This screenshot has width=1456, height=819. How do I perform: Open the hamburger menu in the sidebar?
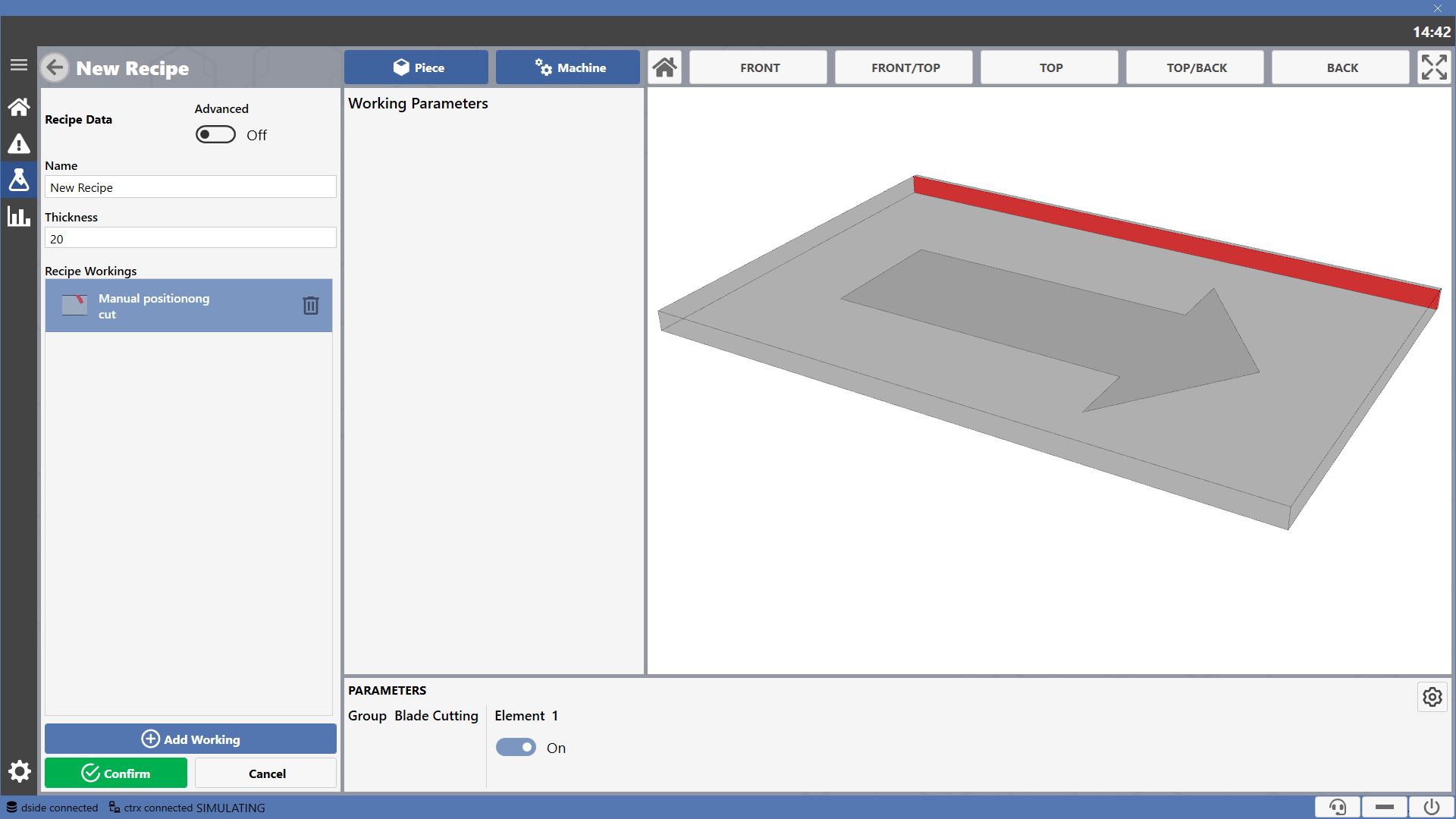19,65
